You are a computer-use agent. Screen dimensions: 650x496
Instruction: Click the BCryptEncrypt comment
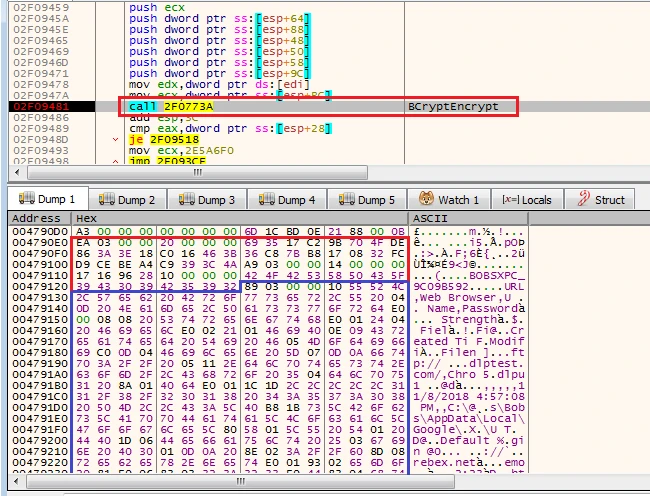453,106
